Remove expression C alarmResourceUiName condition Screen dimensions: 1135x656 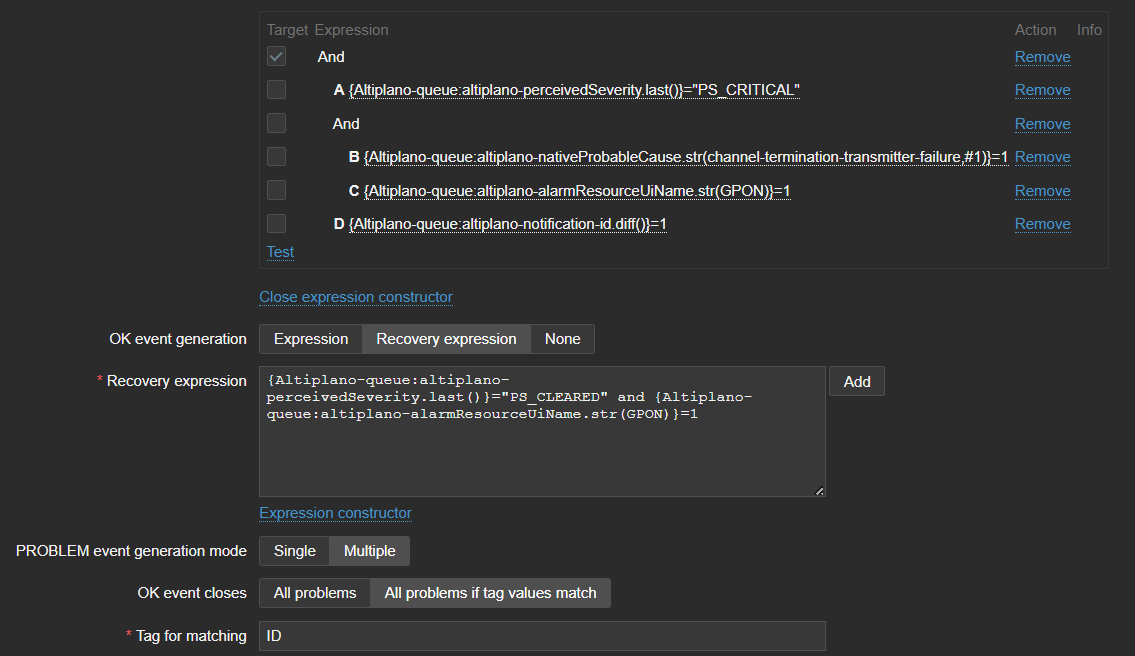[1042, 191]
